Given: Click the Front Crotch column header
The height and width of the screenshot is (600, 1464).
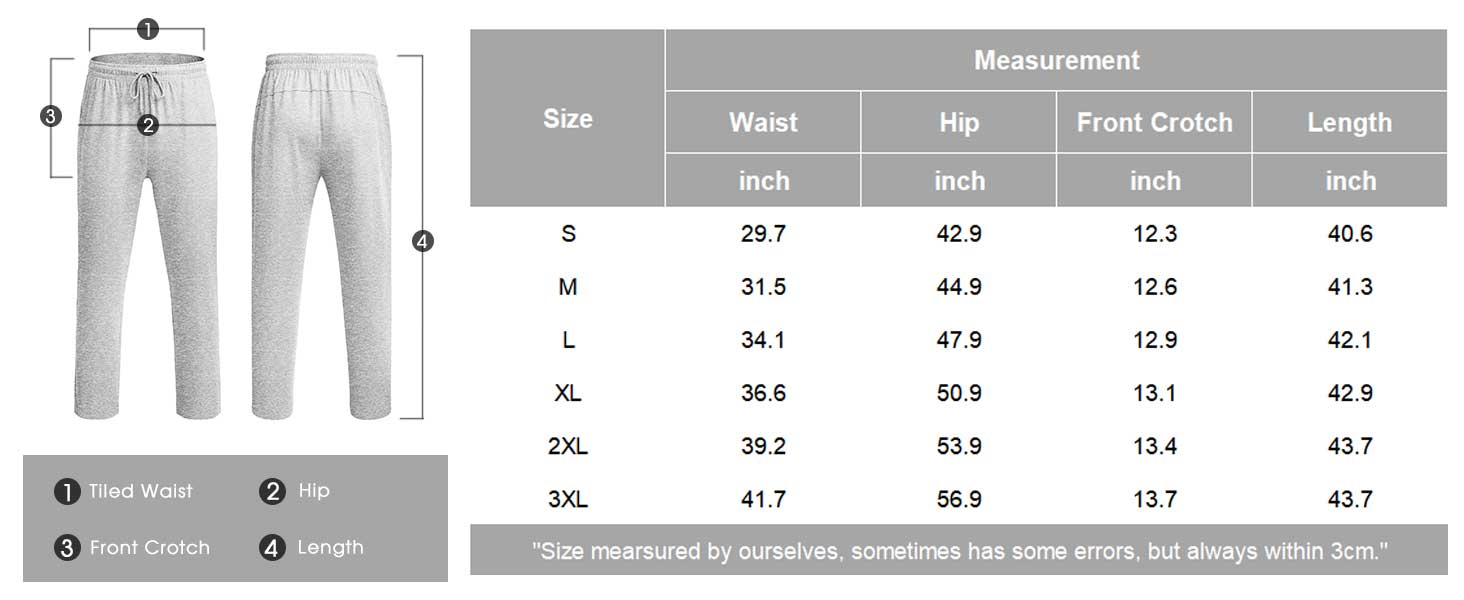Looking at the screenshot, I should (x=1154, y=122).
